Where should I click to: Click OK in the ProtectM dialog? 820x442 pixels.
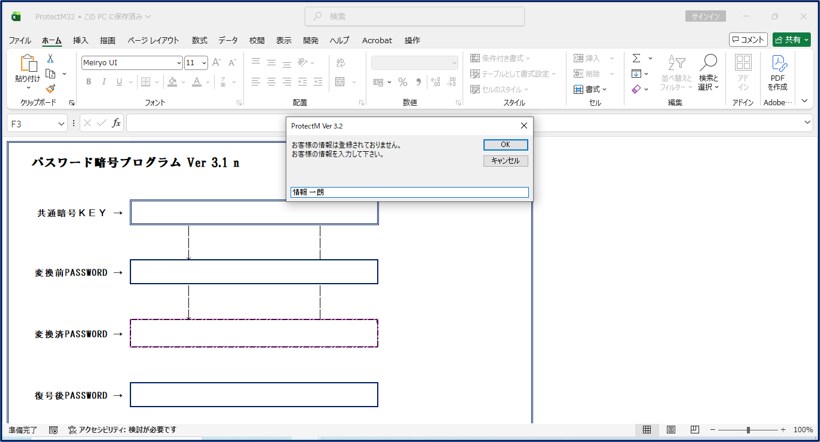tap(505, 144)
